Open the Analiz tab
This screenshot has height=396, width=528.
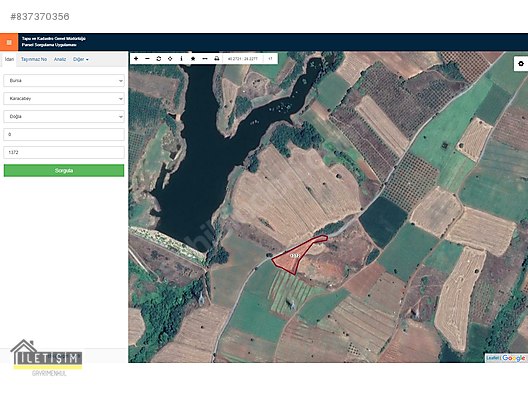(60, 59)
